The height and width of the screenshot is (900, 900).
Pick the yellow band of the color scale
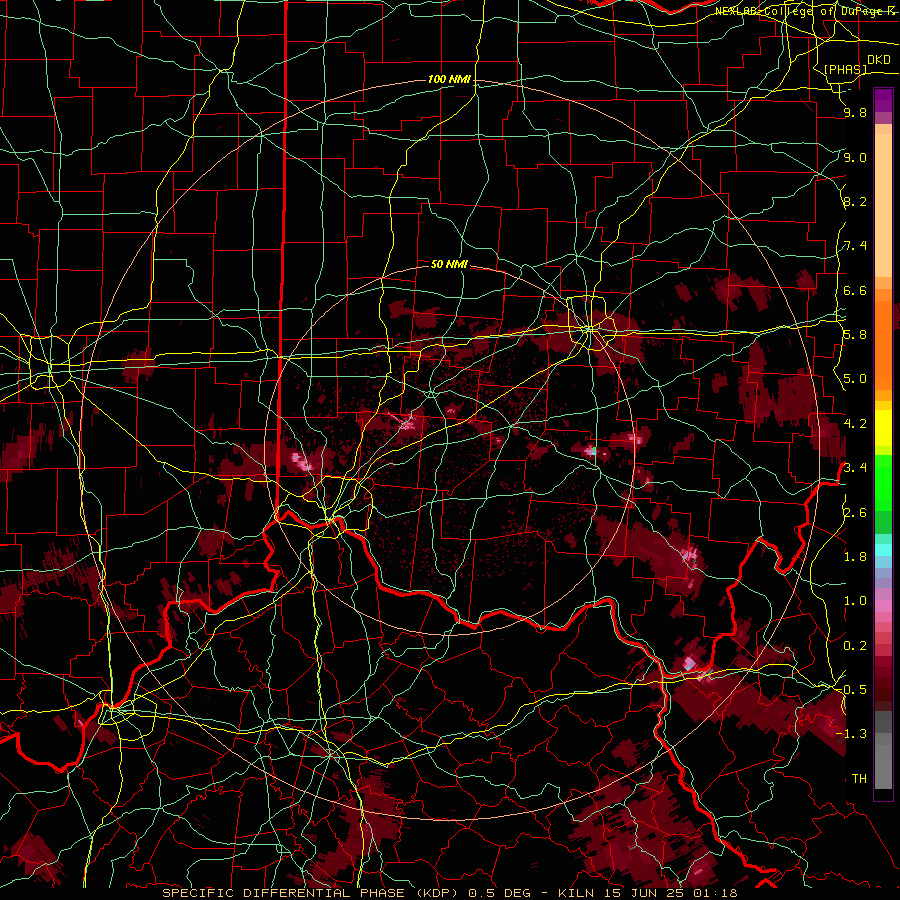pyautogui.click(x=883, y=428)
